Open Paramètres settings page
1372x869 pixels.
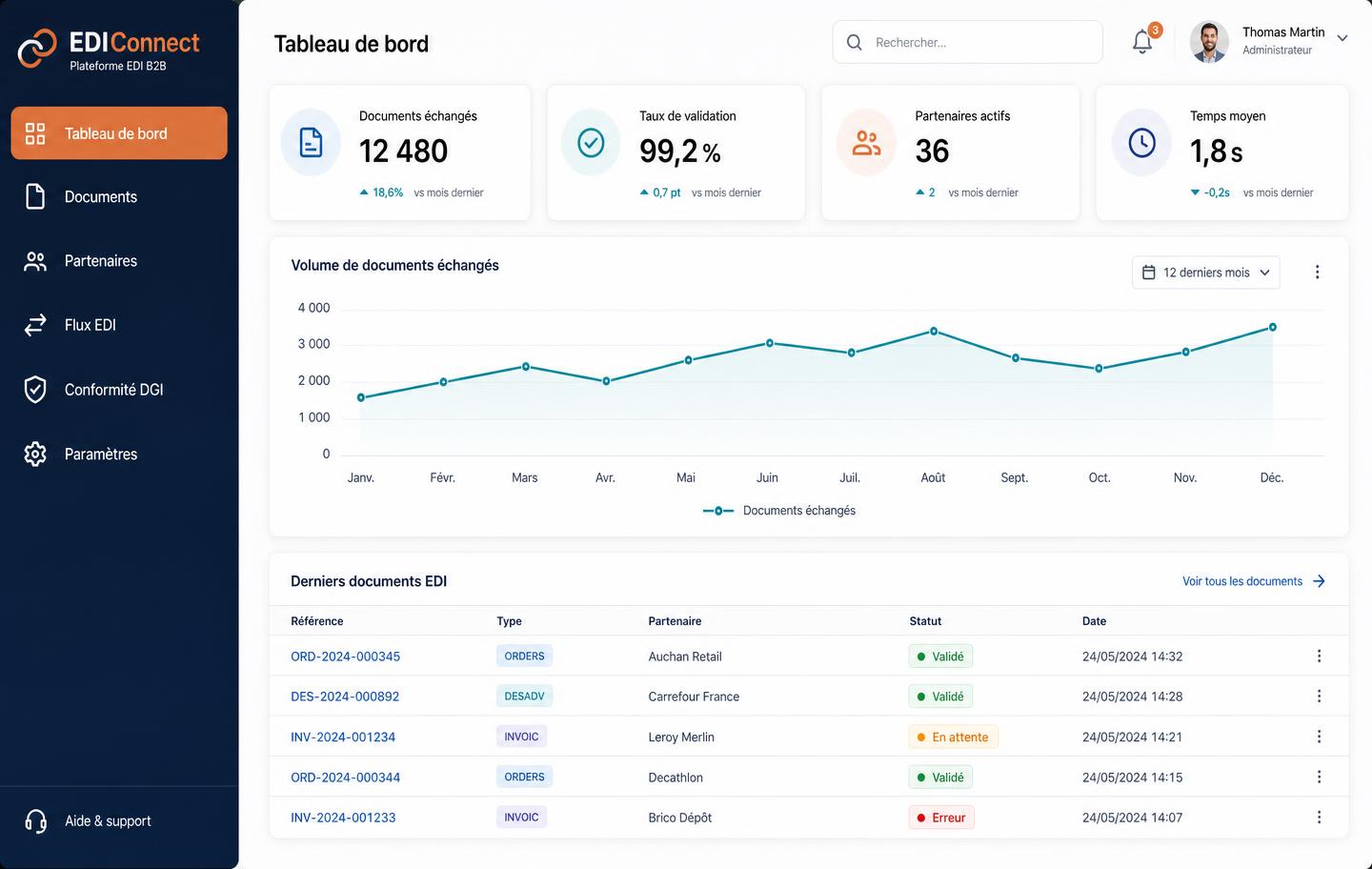[x=119, y=455]
